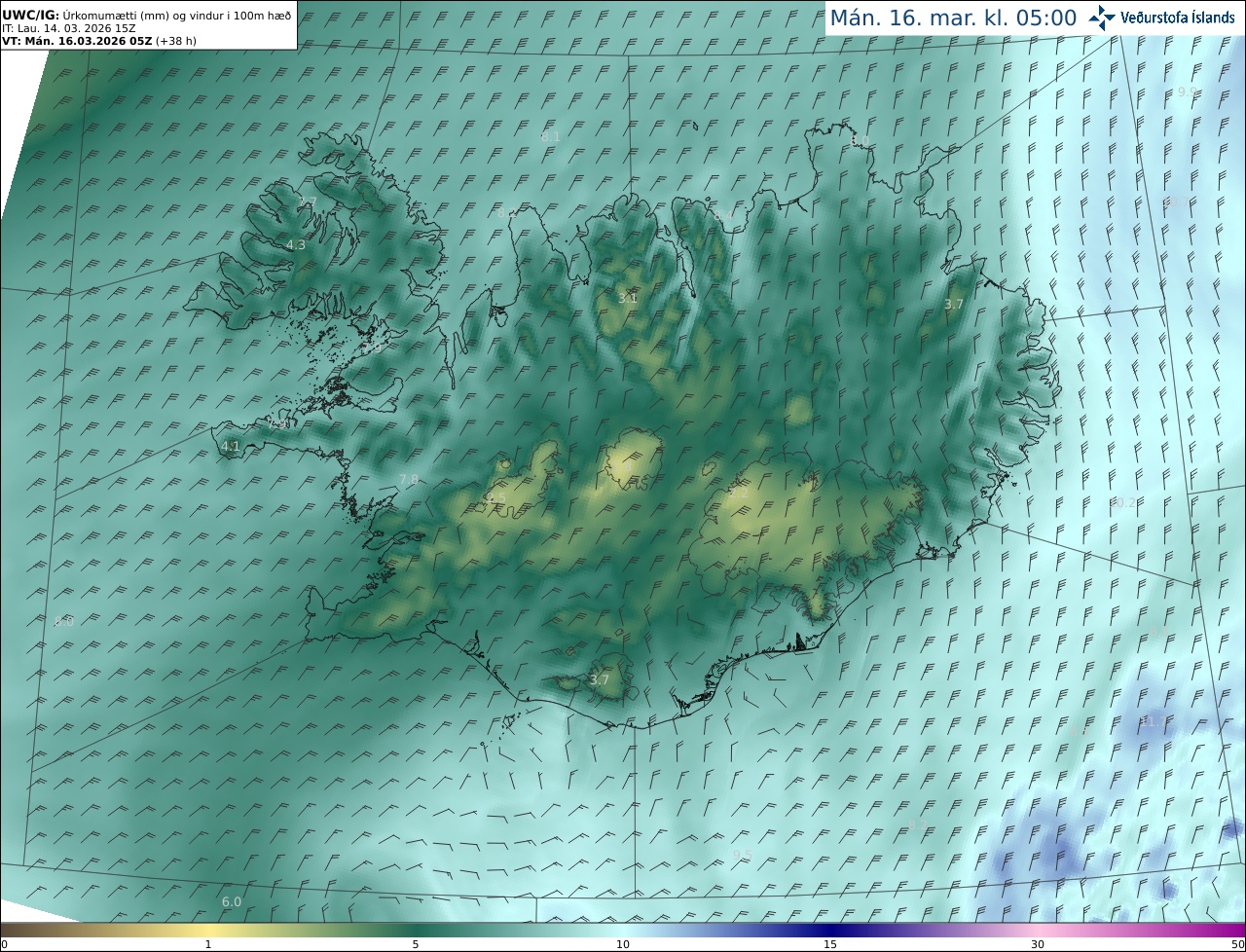The width and height of the screenshot is (1246, 952).
Task: Click the 10 tick on the color scale
Action: [623, 944]
